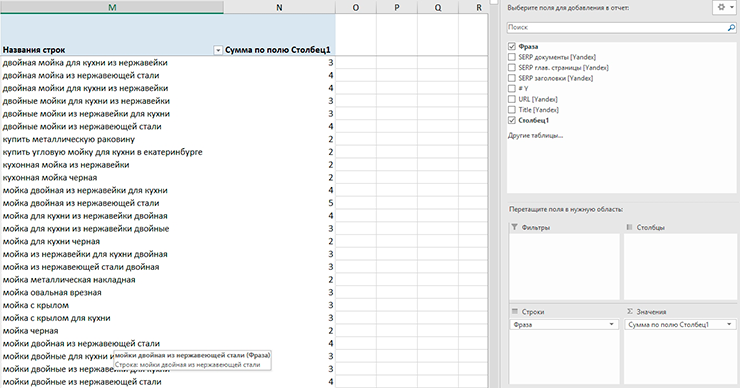Image resolution: width=740 pixels, height=388 pixels.
Task: Select row мойка двойная из нержавейки для кухни
Action: [x=85, y=190]
